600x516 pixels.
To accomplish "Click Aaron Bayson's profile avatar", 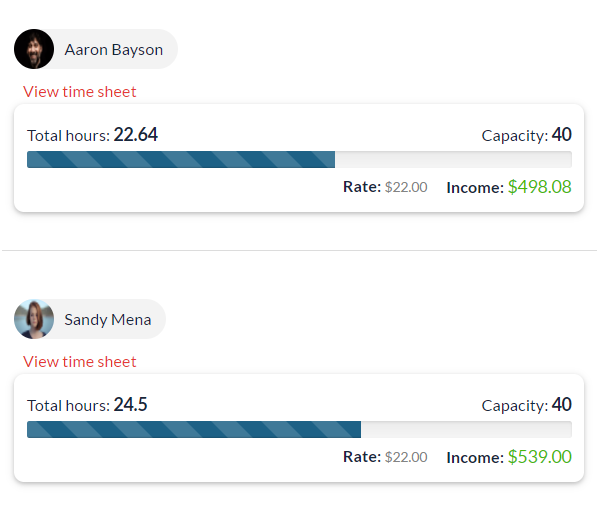I will click(34, 49).
